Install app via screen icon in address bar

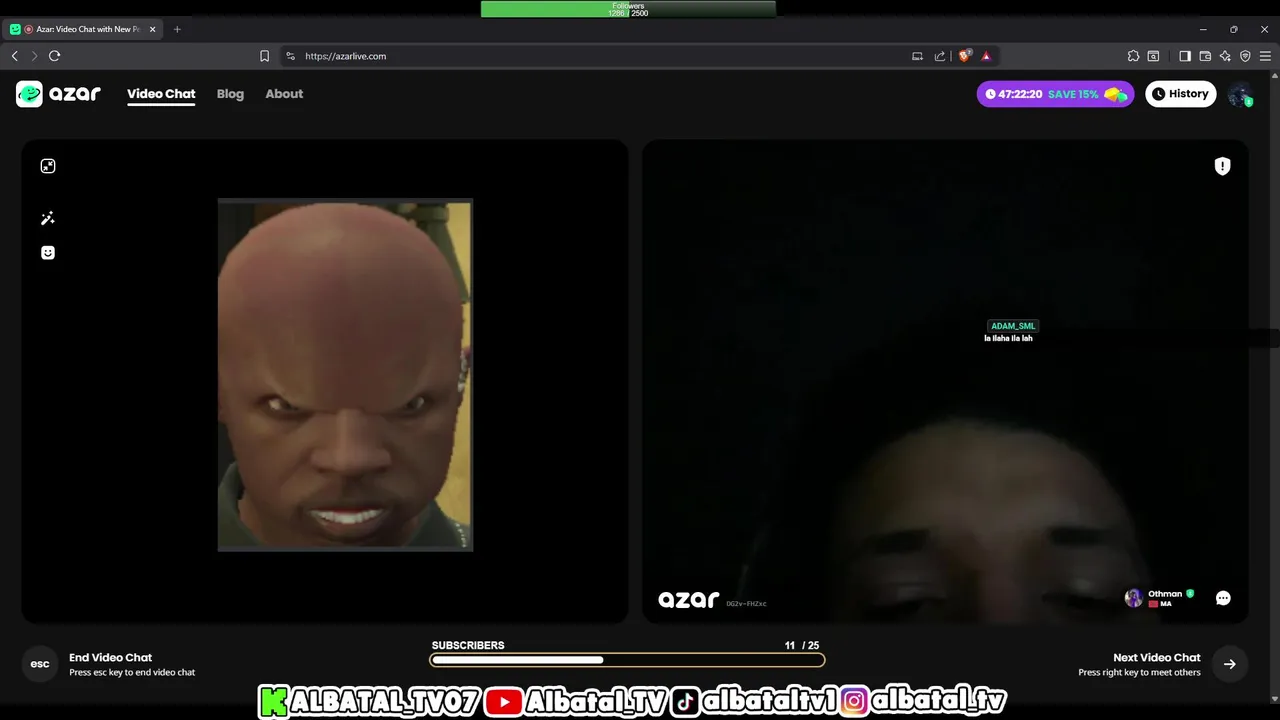coord(917,56)
